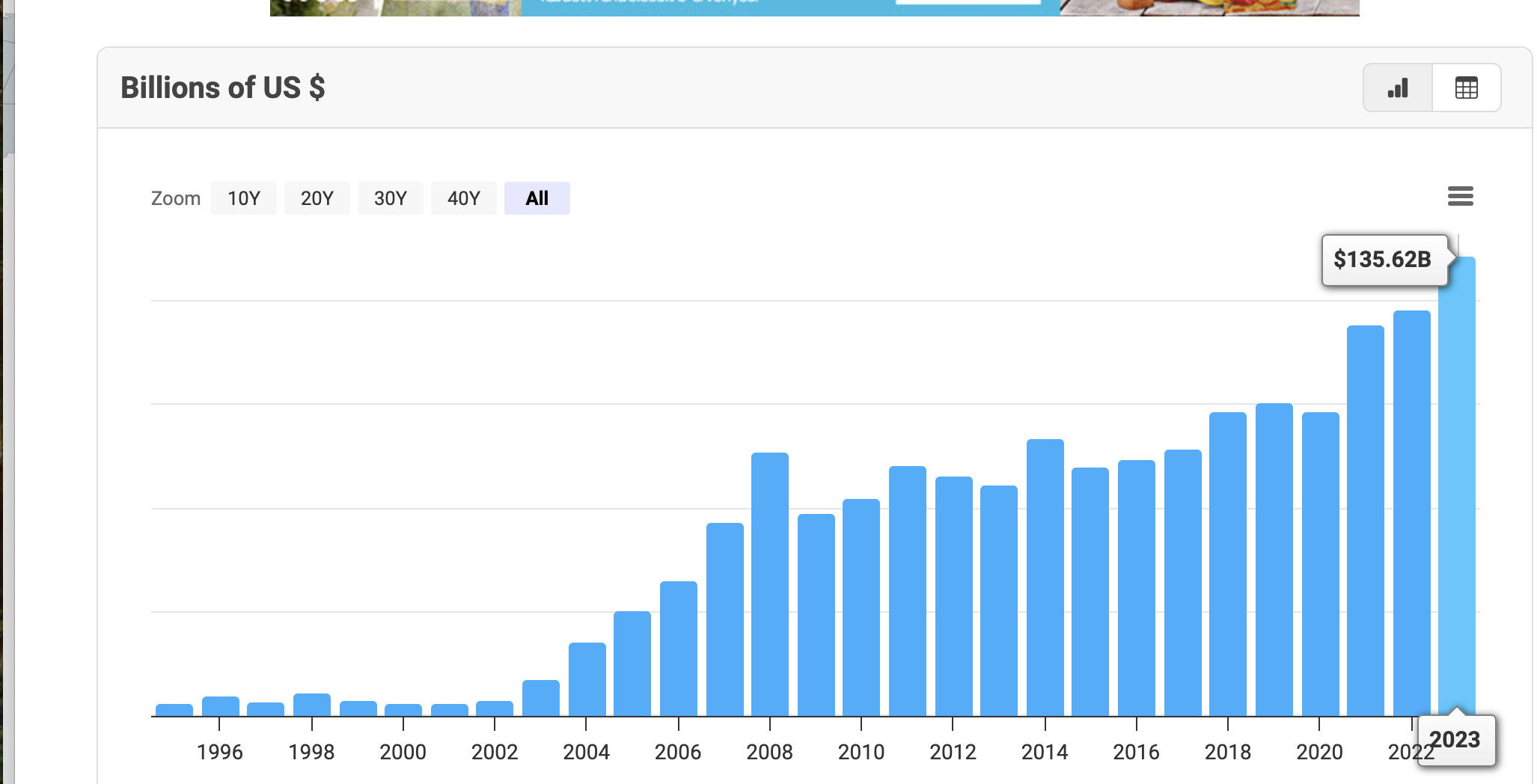Screen dimensions: 1537x784
Task: Click the 2004 bar in chart
Action: coord(587,679)
